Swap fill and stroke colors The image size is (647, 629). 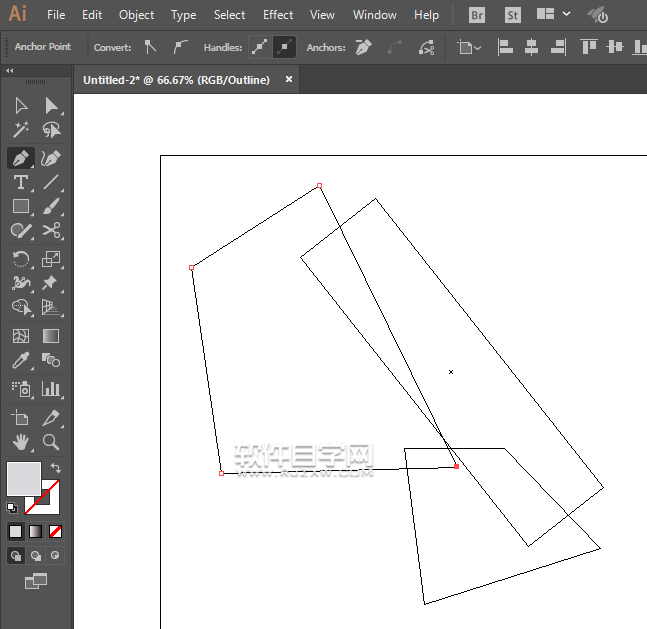(55, 468)
